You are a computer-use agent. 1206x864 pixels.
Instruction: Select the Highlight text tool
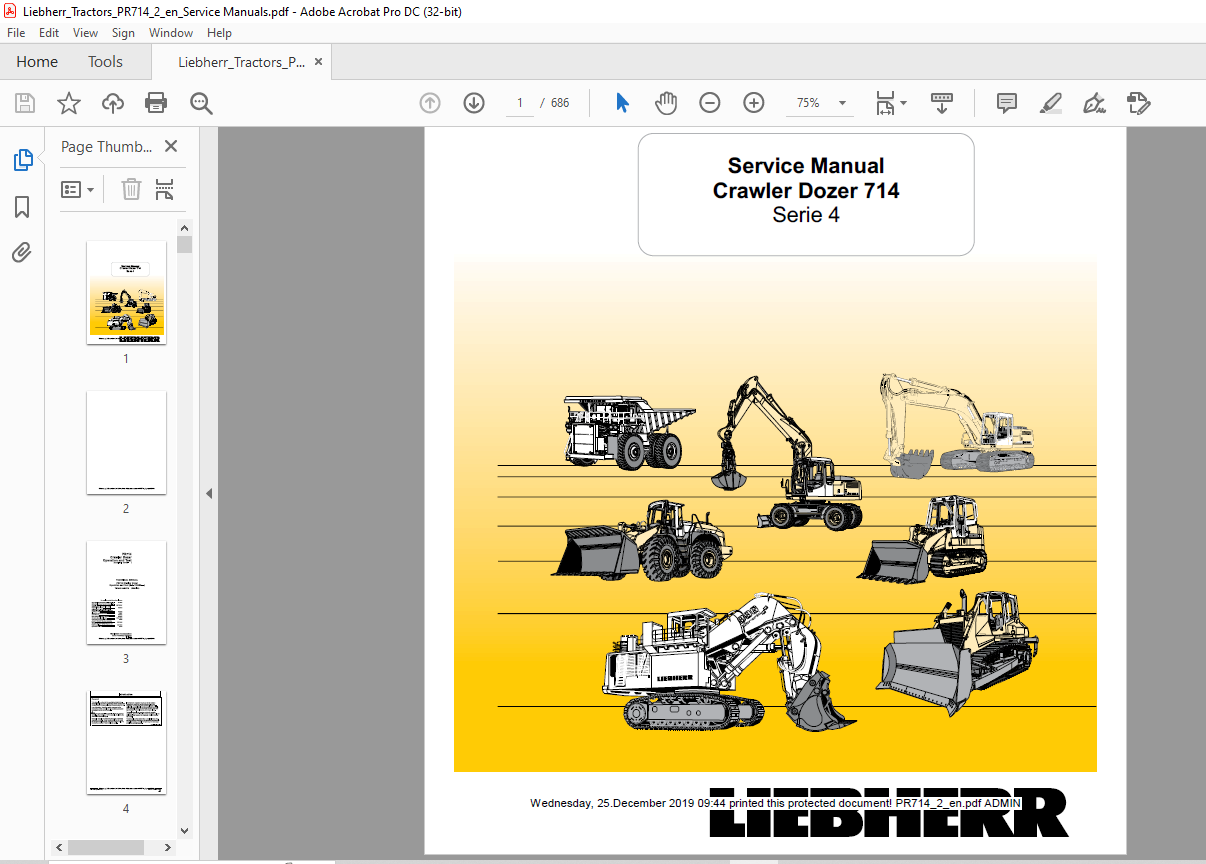[x=1050, y=103]
